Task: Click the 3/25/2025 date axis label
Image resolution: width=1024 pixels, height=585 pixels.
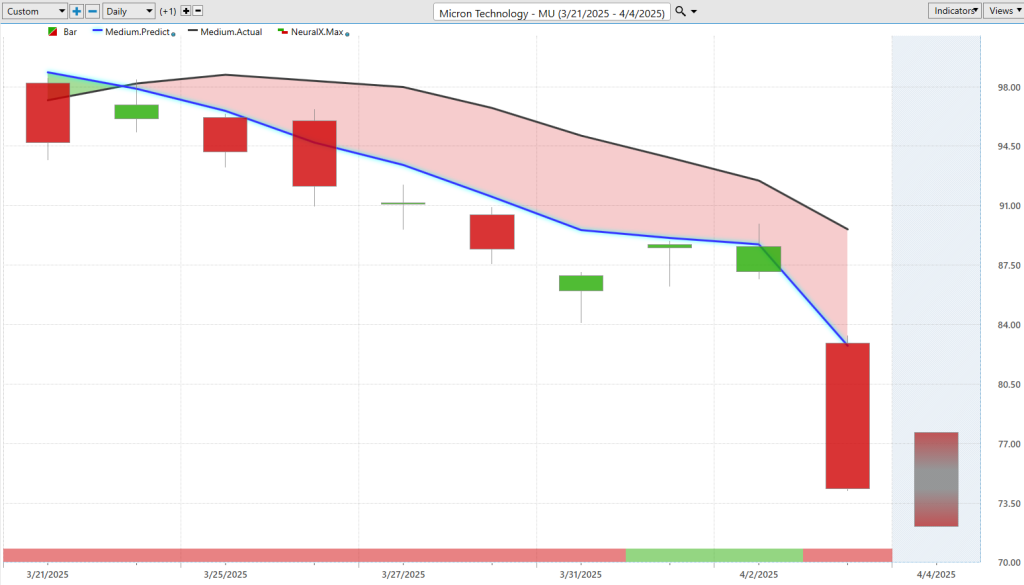Action: (x=225, y=575)
